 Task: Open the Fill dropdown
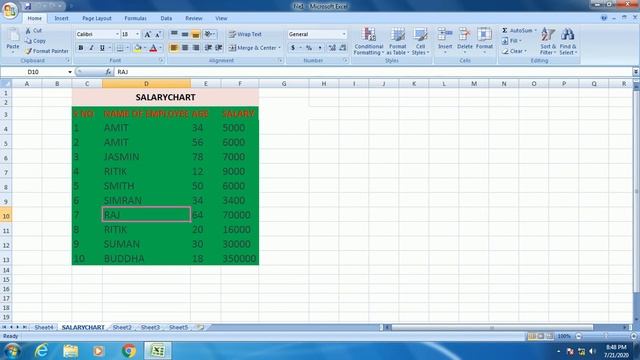512,41
